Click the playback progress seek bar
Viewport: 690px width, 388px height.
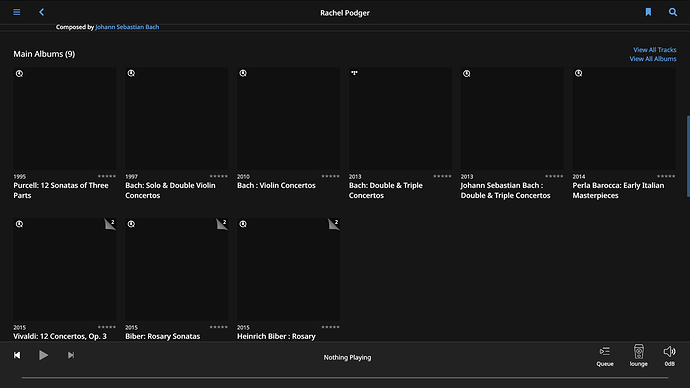click(345, 377)
